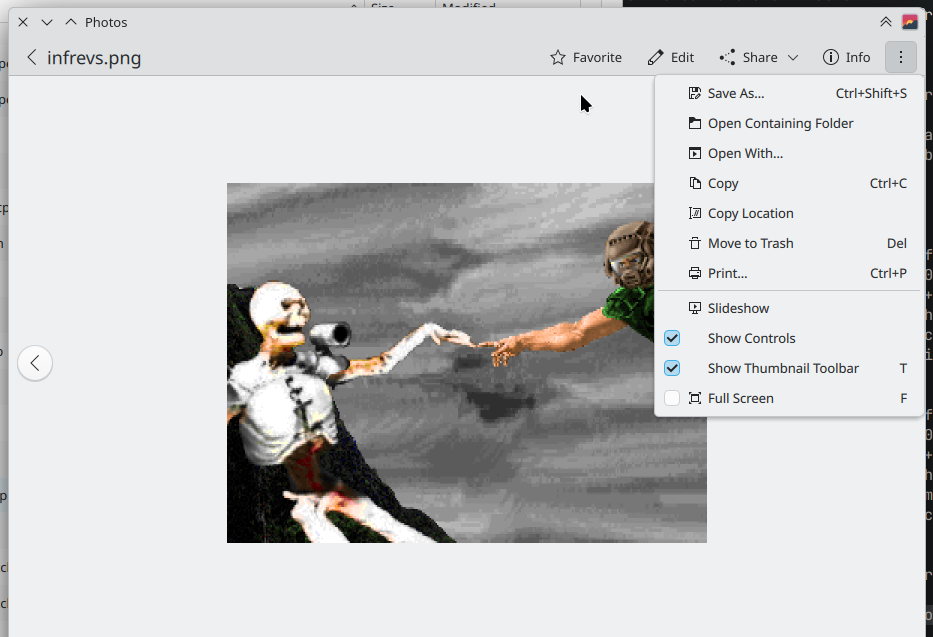Viewport: 933px width, 637px height.
Task: Enable the Full Screen checkbox
Action: click(x=672, y=398)
